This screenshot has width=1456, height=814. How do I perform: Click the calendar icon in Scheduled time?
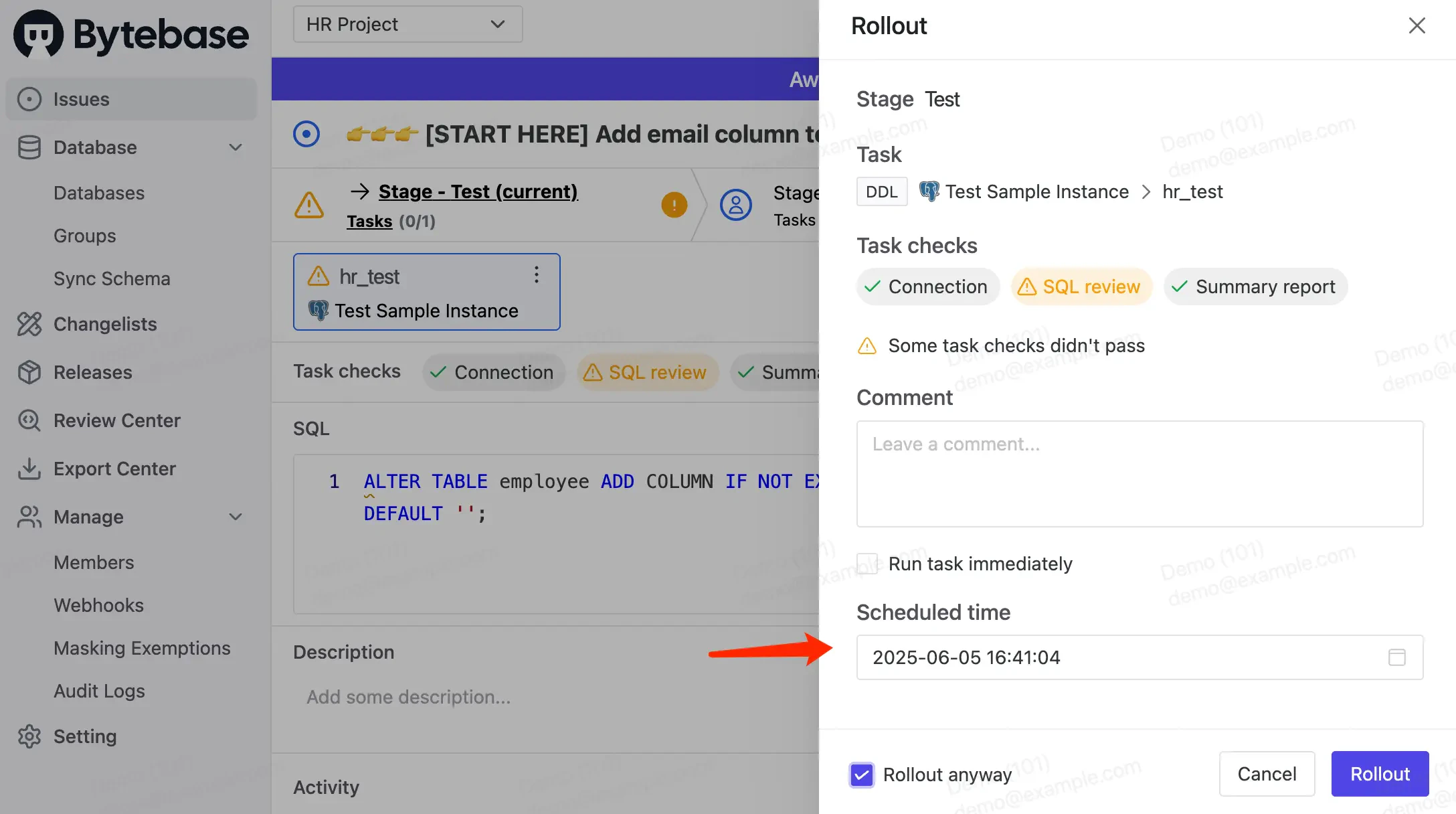pyautogui.click(x=1396, y=657)
